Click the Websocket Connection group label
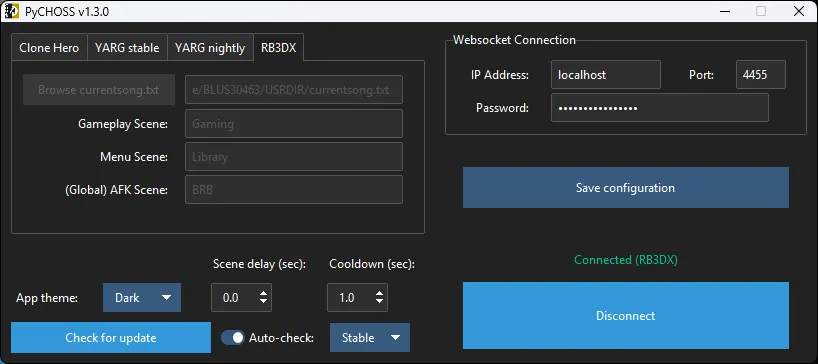 point(514,40)
